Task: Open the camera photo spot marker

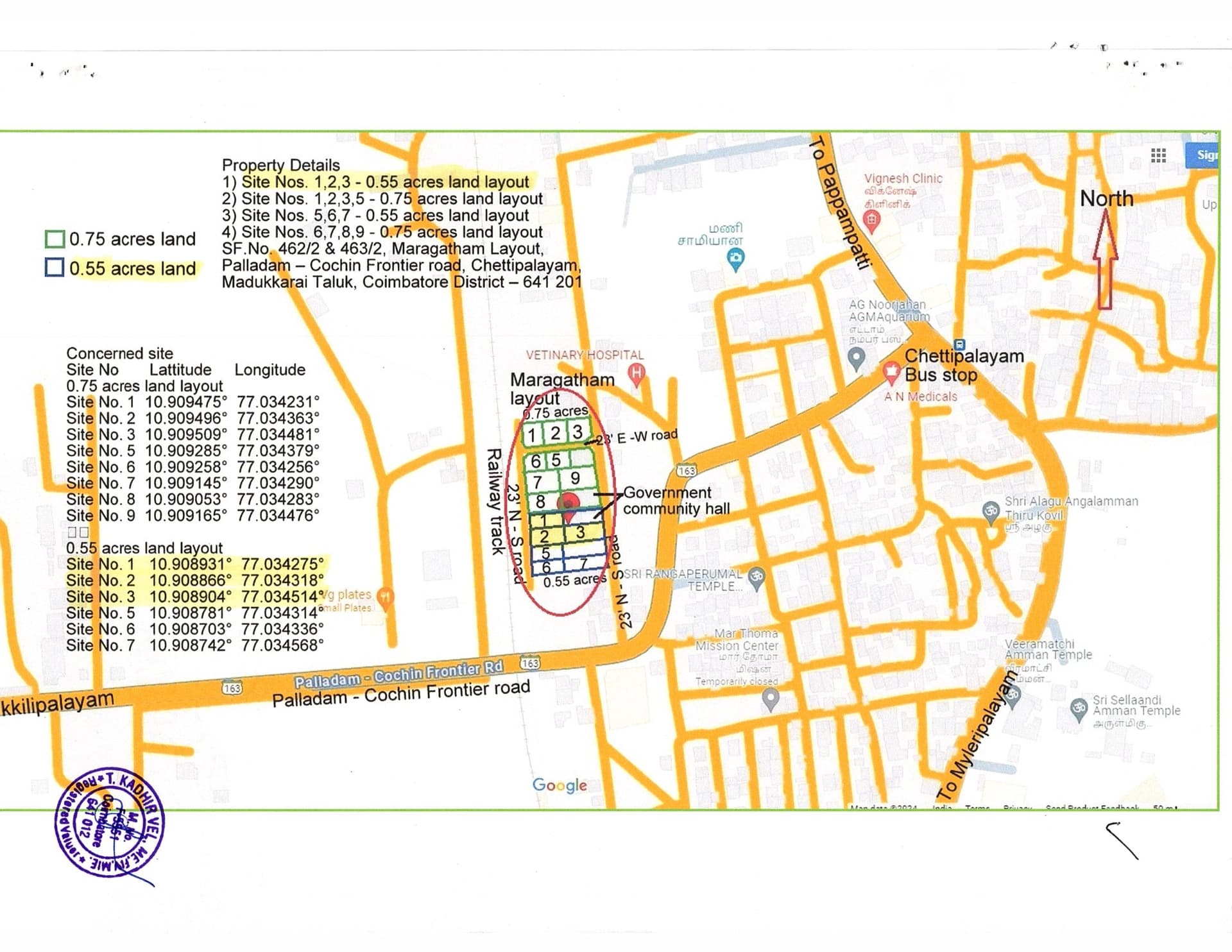Action: pyautogui.click(x=735, y=260)
